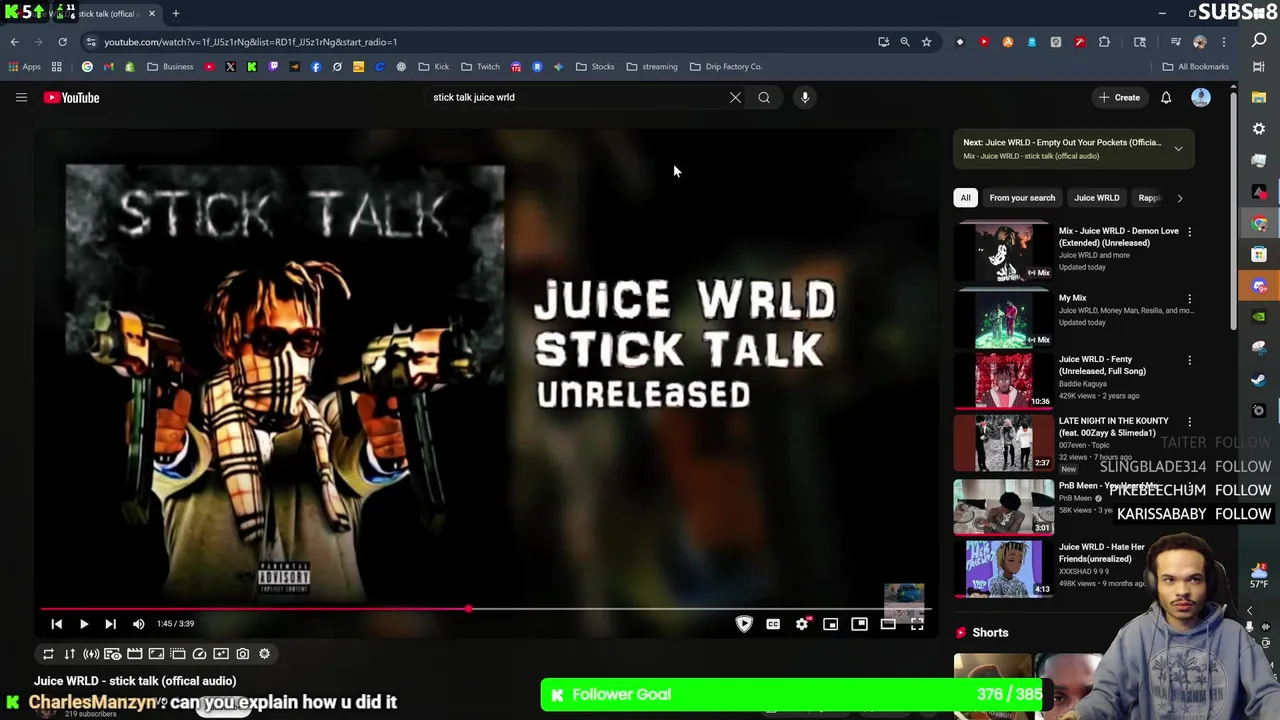Open the Apps bookmark shortcut

pos(24,67)
